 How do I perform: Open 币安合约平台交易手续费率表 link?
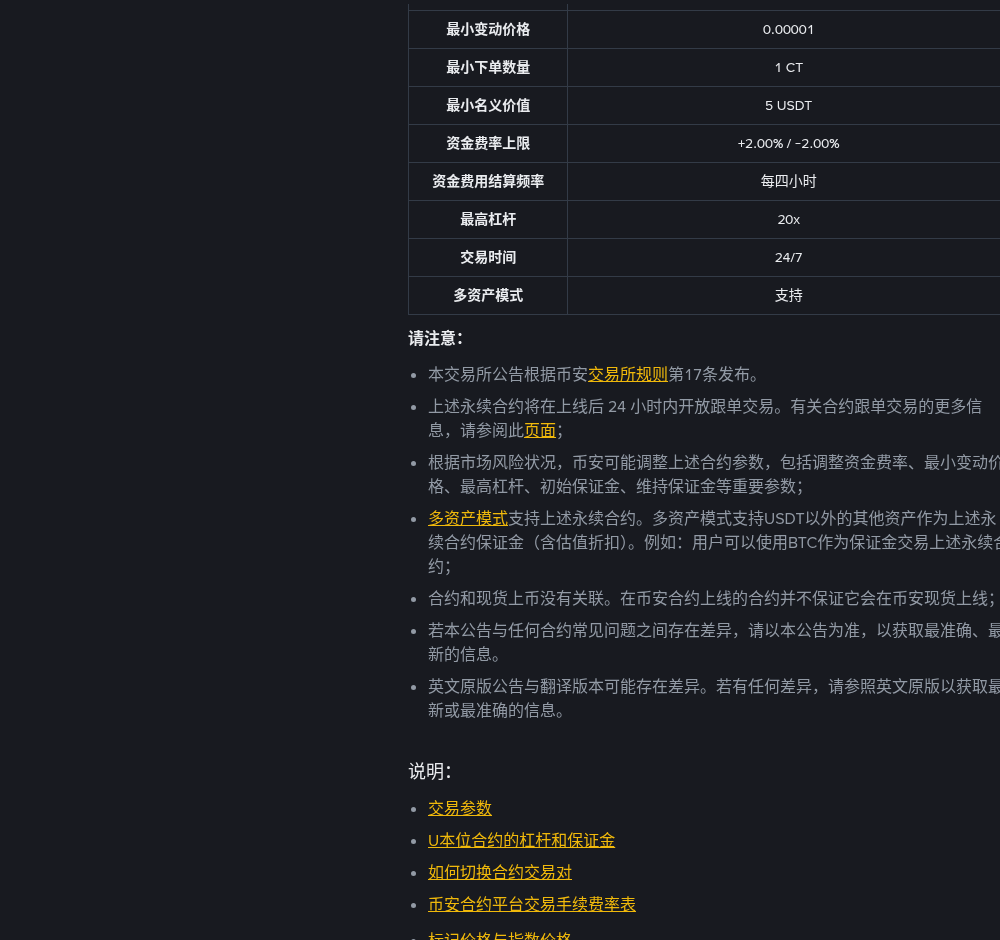point(532,904)
